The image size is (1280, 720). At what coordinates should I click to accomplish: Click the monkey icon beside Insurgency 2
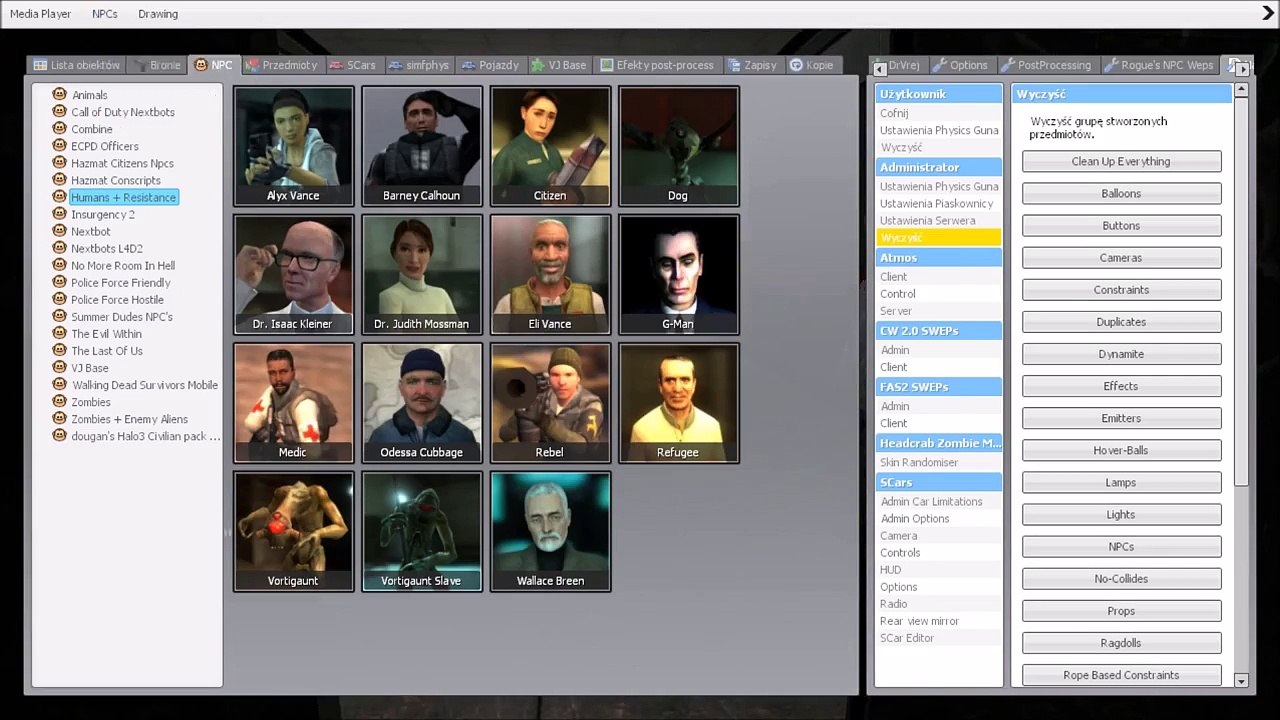click(x=60, y=214)
